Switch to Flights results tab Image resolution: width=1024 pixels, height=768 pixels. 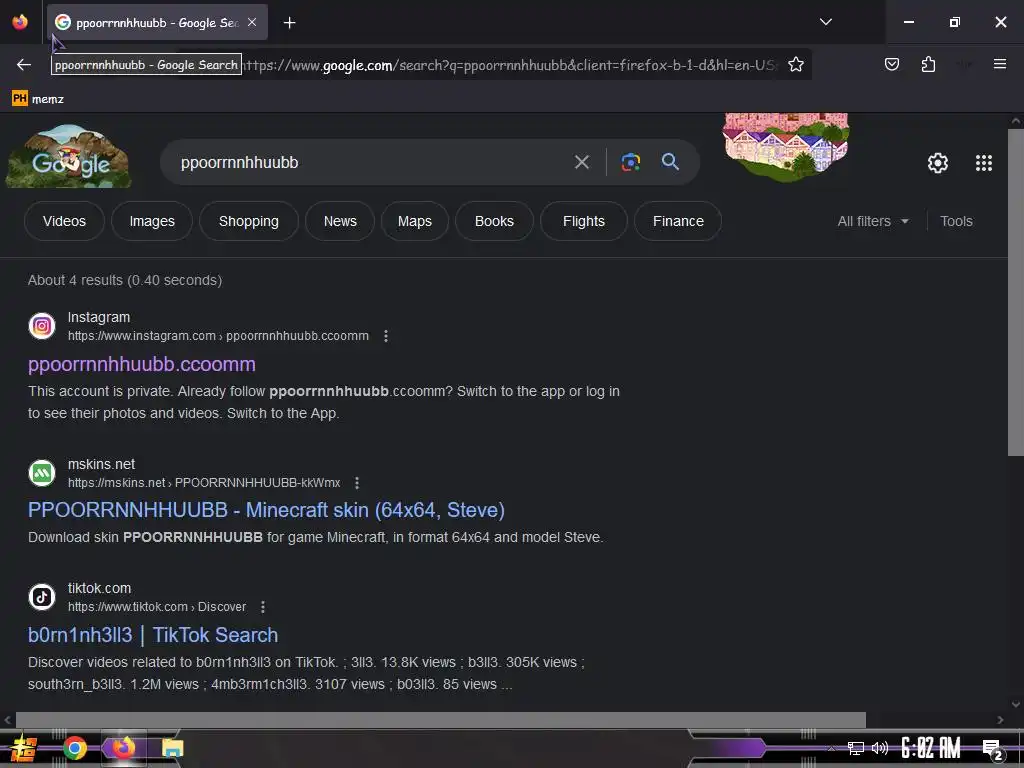(x=584, y=221)
